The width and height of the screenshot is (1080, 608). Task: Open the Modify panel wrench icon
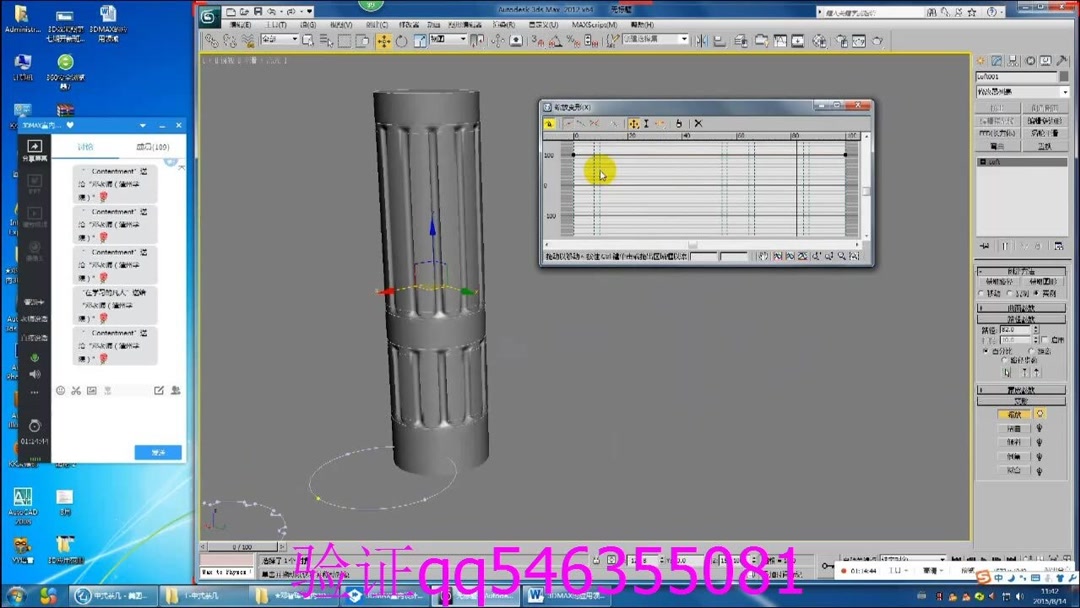pyautogui.click(x=1062, y=60)
